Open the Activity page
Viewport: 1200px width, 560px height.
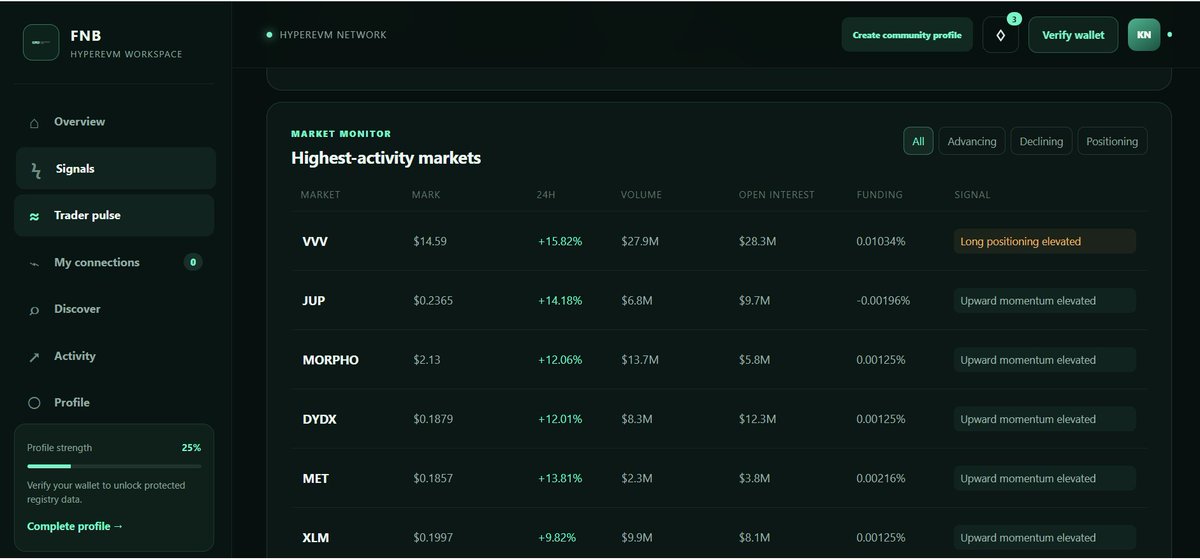click(x=115, y=356)
